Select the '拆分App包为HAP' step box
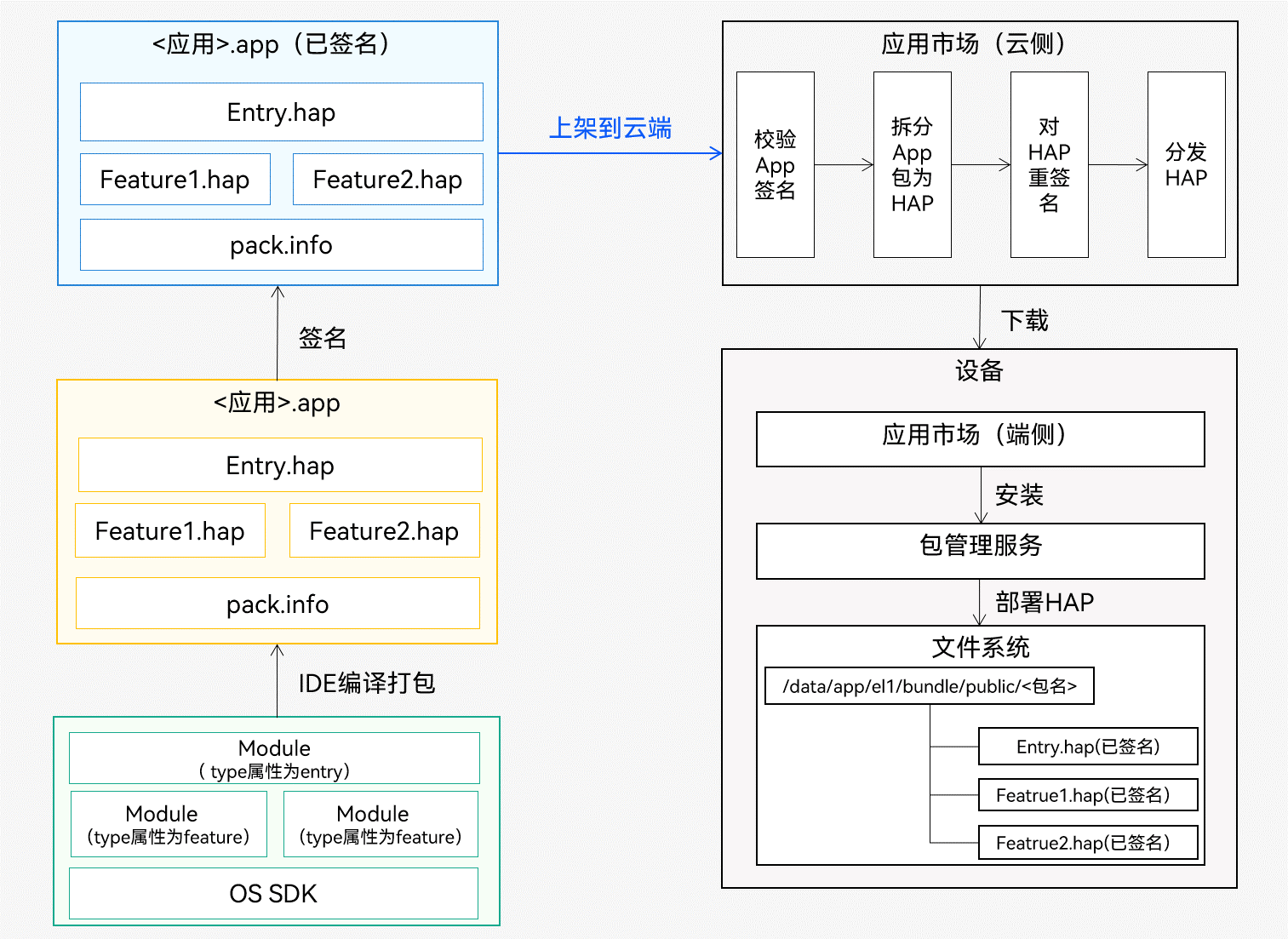1288x939 pixels. tap(913, 164)
